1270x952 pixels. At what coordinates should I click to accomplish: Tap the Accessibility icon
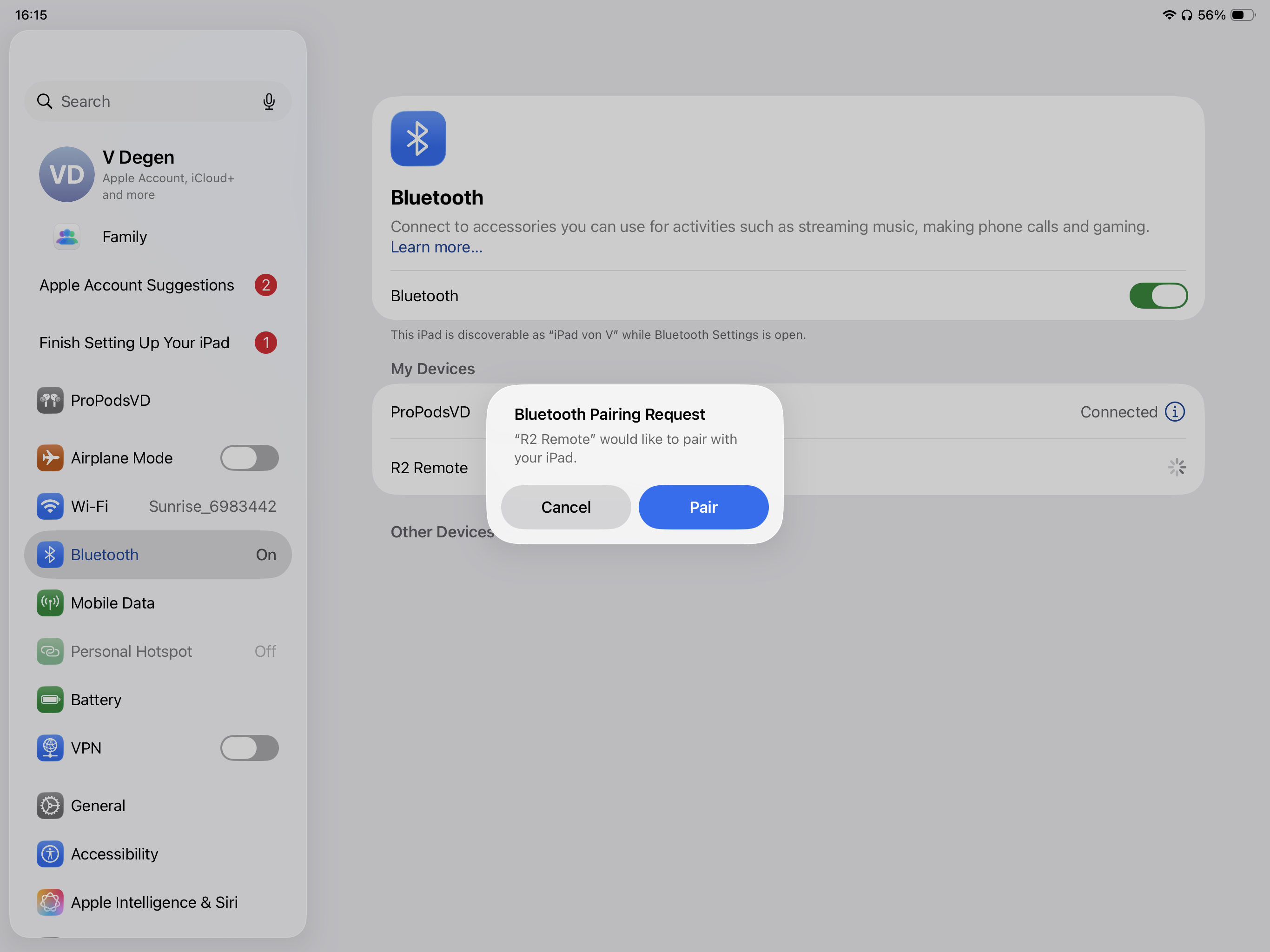[50, 854]
